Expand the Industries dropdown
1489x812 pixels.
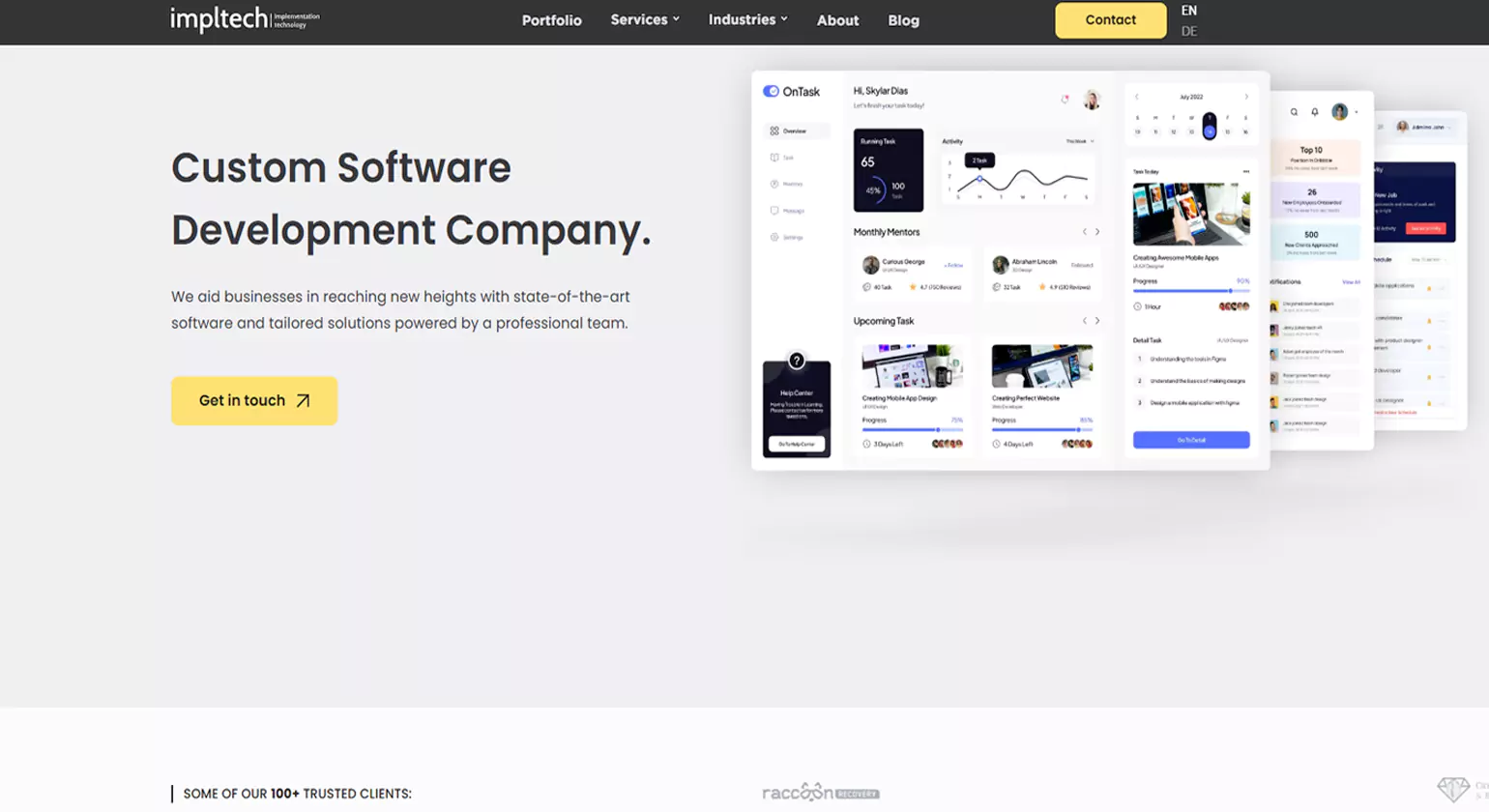747,19
